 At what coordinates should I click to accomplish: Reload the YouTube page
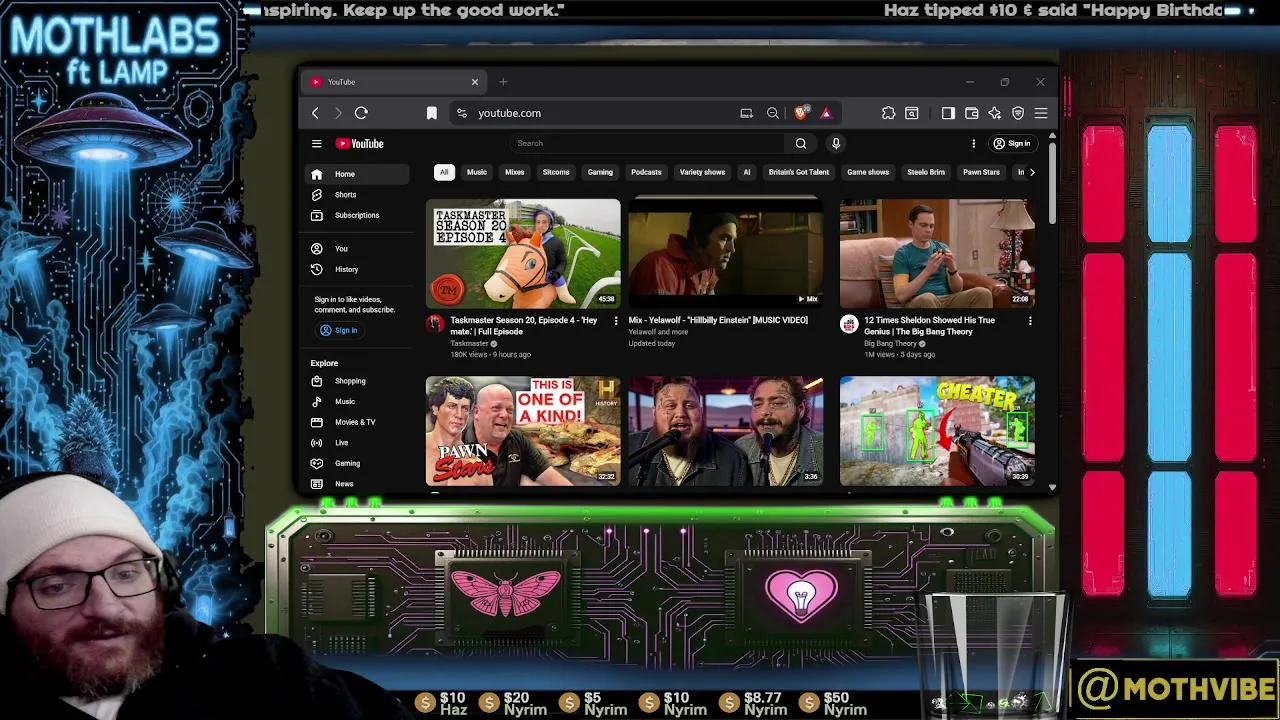click(361, 113)
